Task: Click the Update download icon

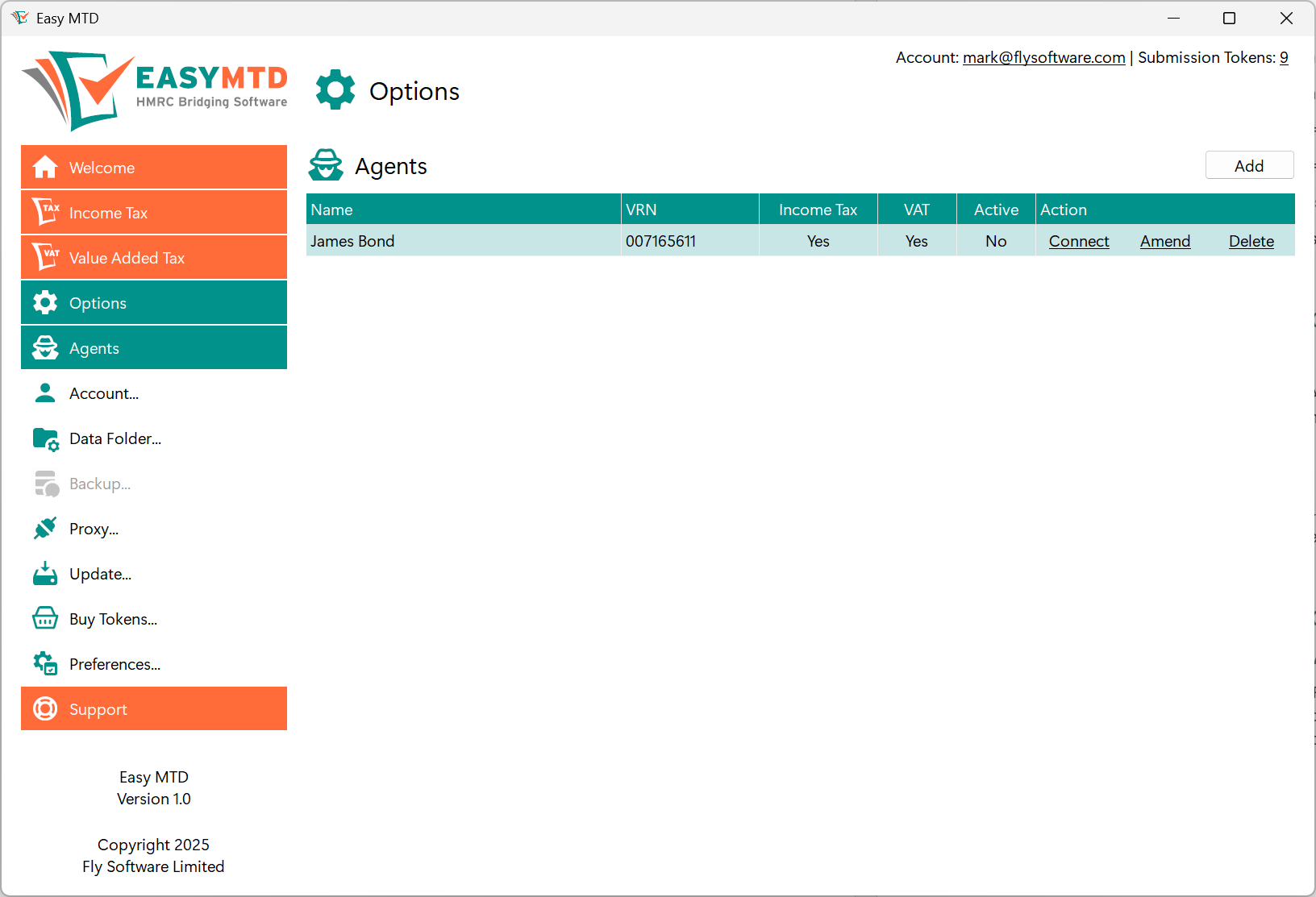Action: 45,573
